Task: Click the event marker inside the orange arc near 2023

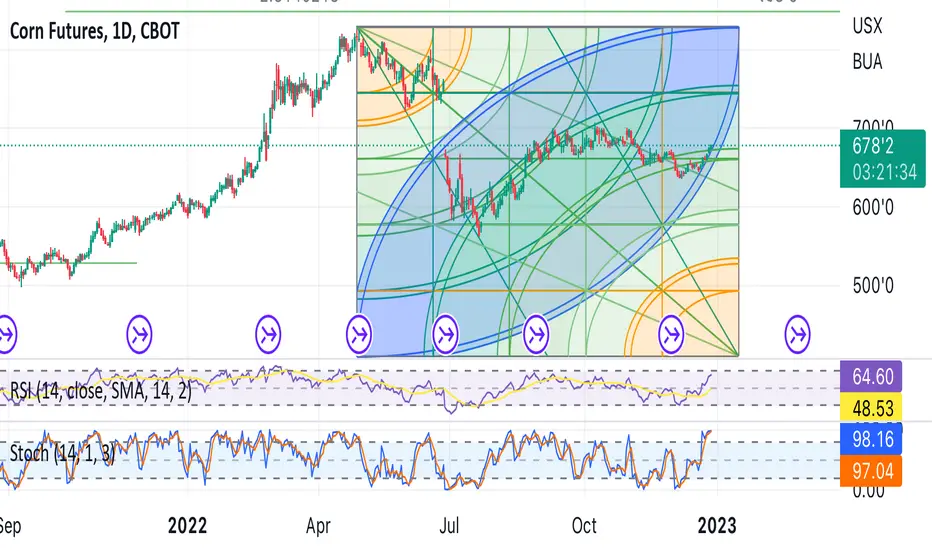Action: (672, 335)
